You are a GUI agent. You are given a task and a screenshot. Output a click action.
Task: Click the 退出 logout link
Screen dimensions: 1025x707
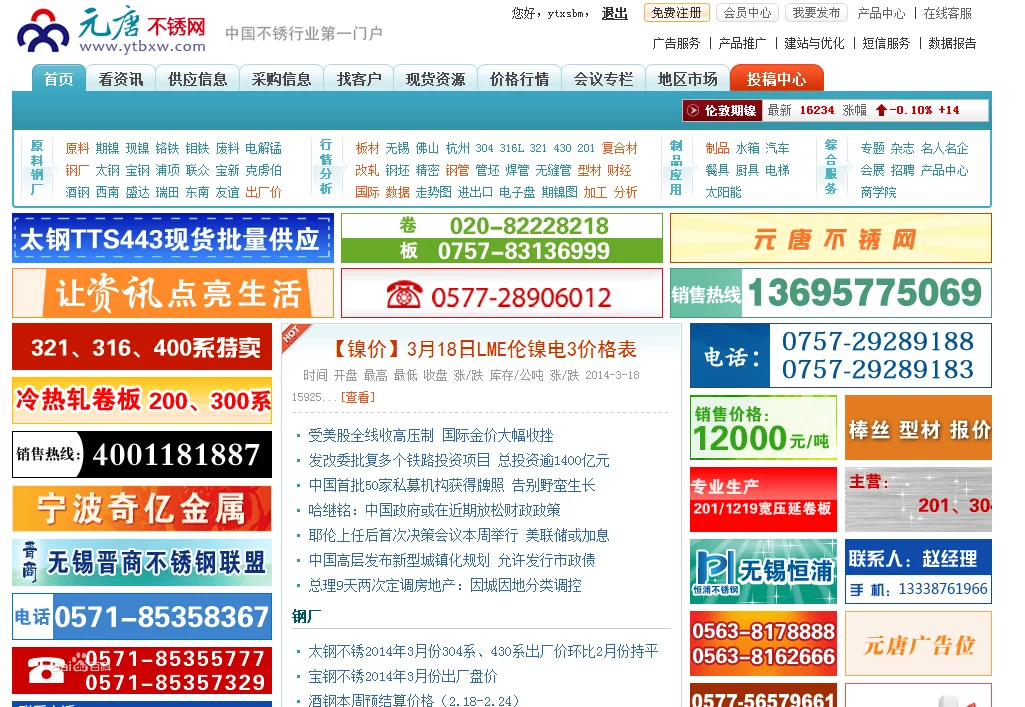(x=614, y=13)
